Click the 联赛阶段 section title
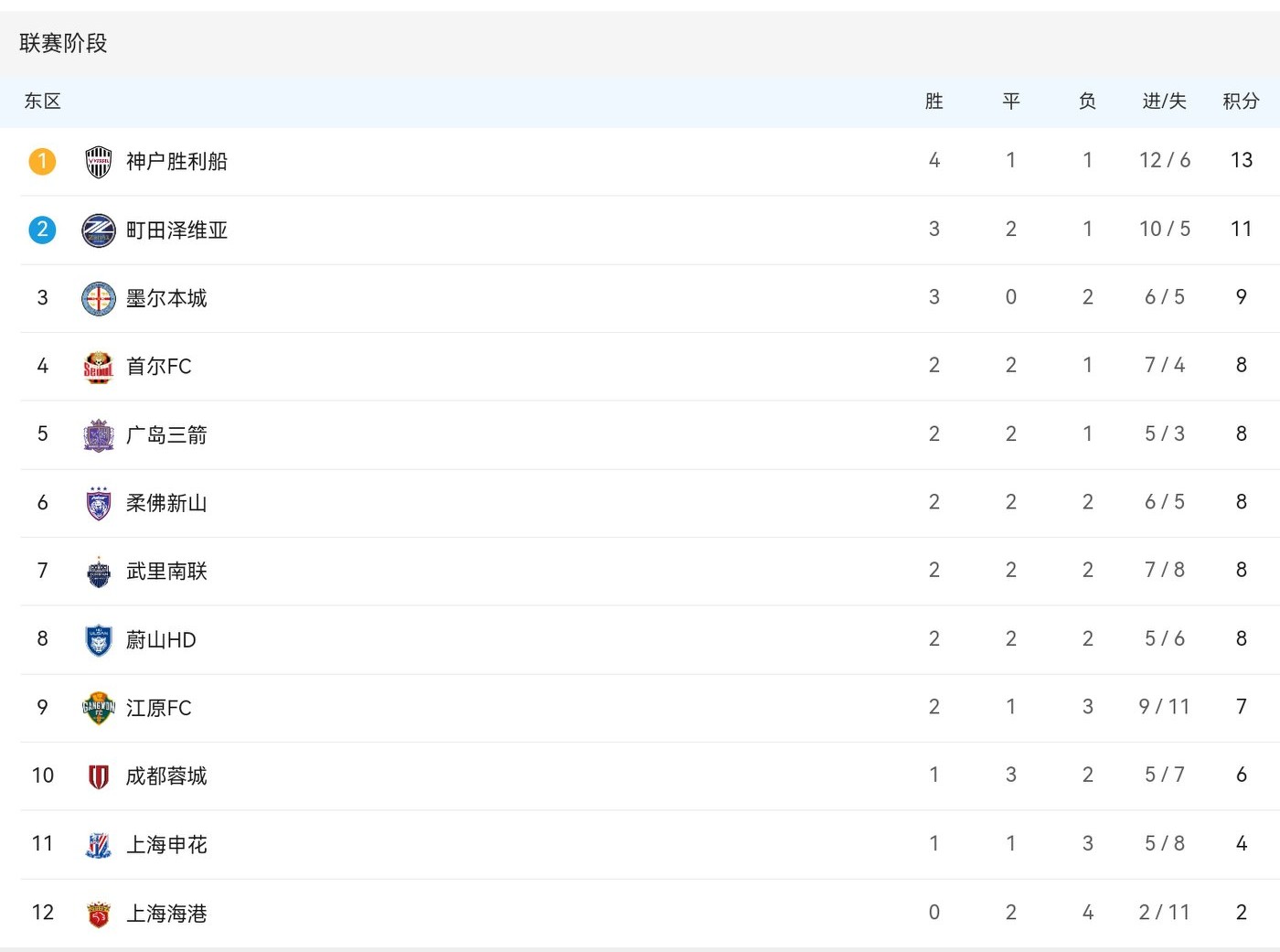Viewport: 1280px width, 952px height. (63, 43)
